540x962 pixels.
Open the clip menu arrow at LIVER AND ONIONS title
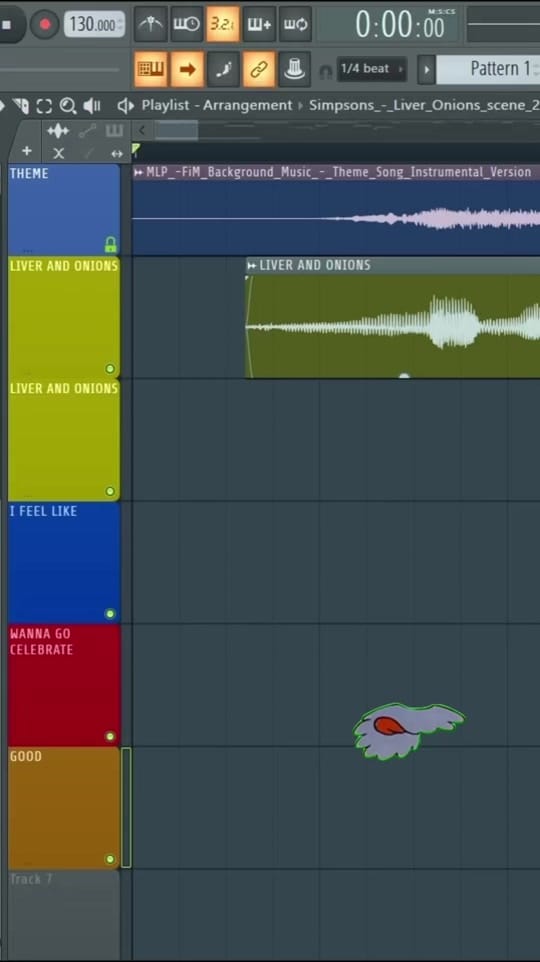pos(252,265)
